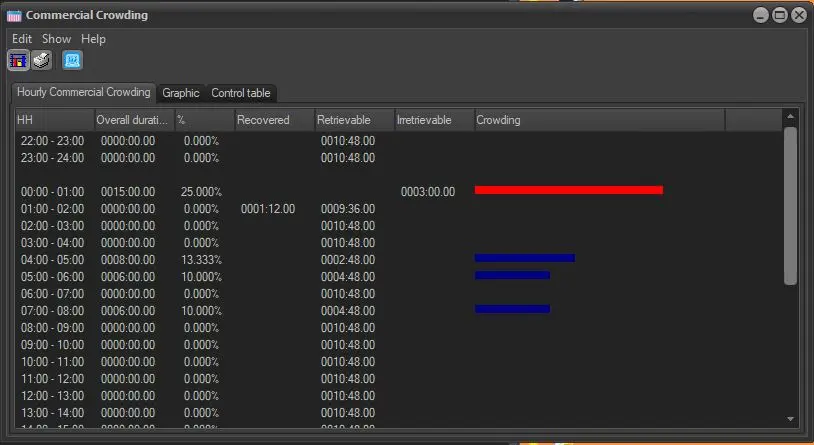Click the Irretrievable column header
This screenshot has height=445, width=814.
point(433,120)
